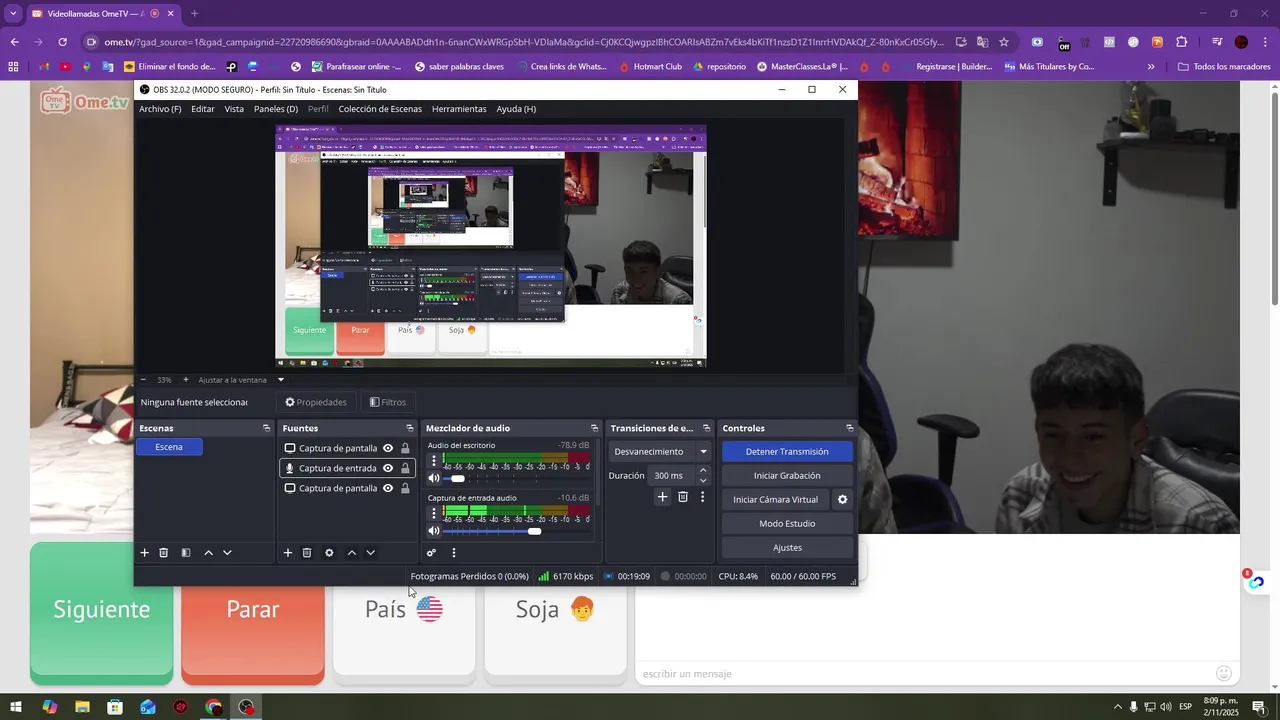
Task: Click the Filtros button under the preview
Action: tap(388, 402)
